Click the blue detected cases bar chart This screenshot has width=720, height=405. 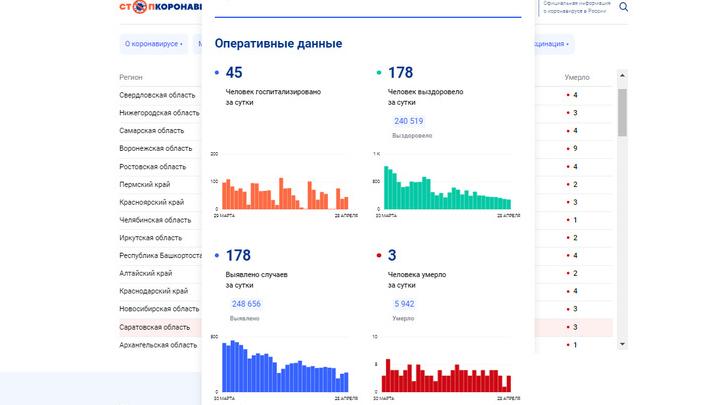281,368
